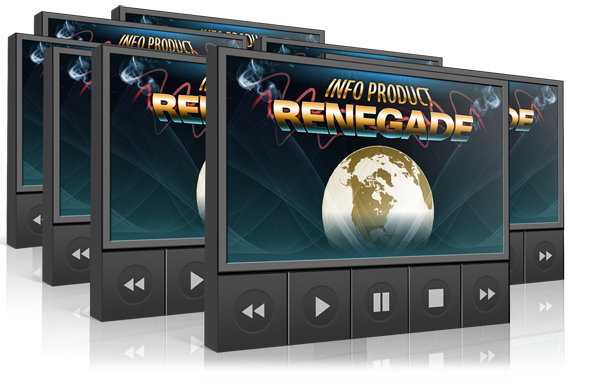600x384 pixels.
Task: Hit the stop square on the front player
Action: coord(436,298)
